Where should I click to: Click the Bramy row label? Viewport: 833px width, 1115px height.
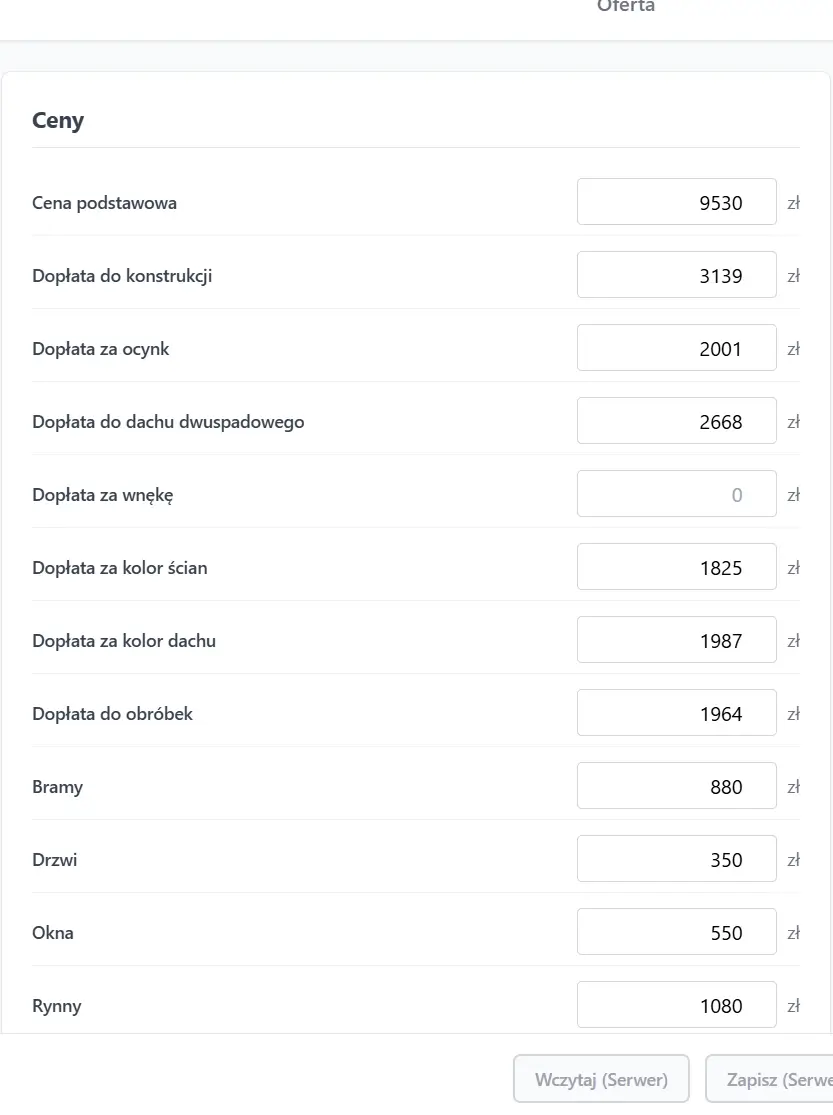click(58, 787)
